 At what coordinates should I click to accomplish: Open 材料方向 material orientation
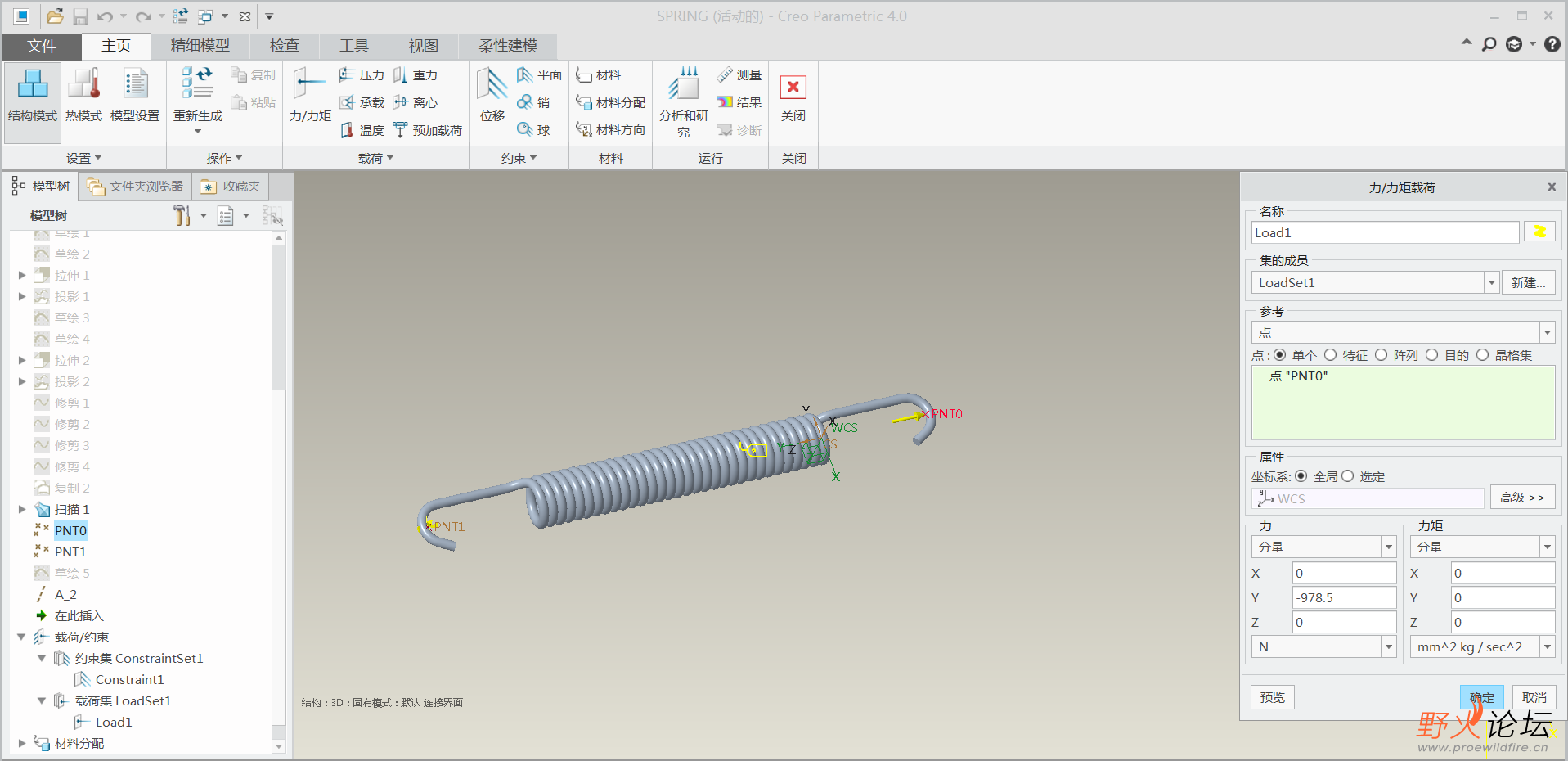pyautogui.click(x=610, y=130)
